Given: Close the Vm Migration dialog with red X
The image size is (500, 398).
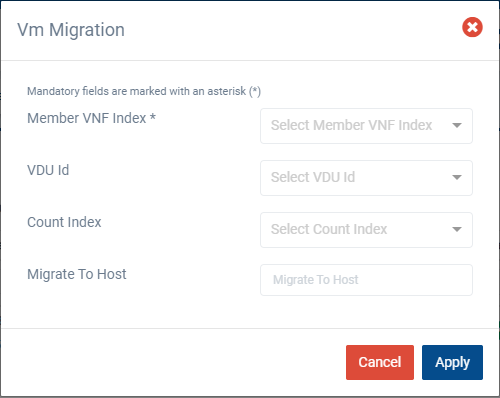Looking at the screenshot, I should tap(472, 27).
